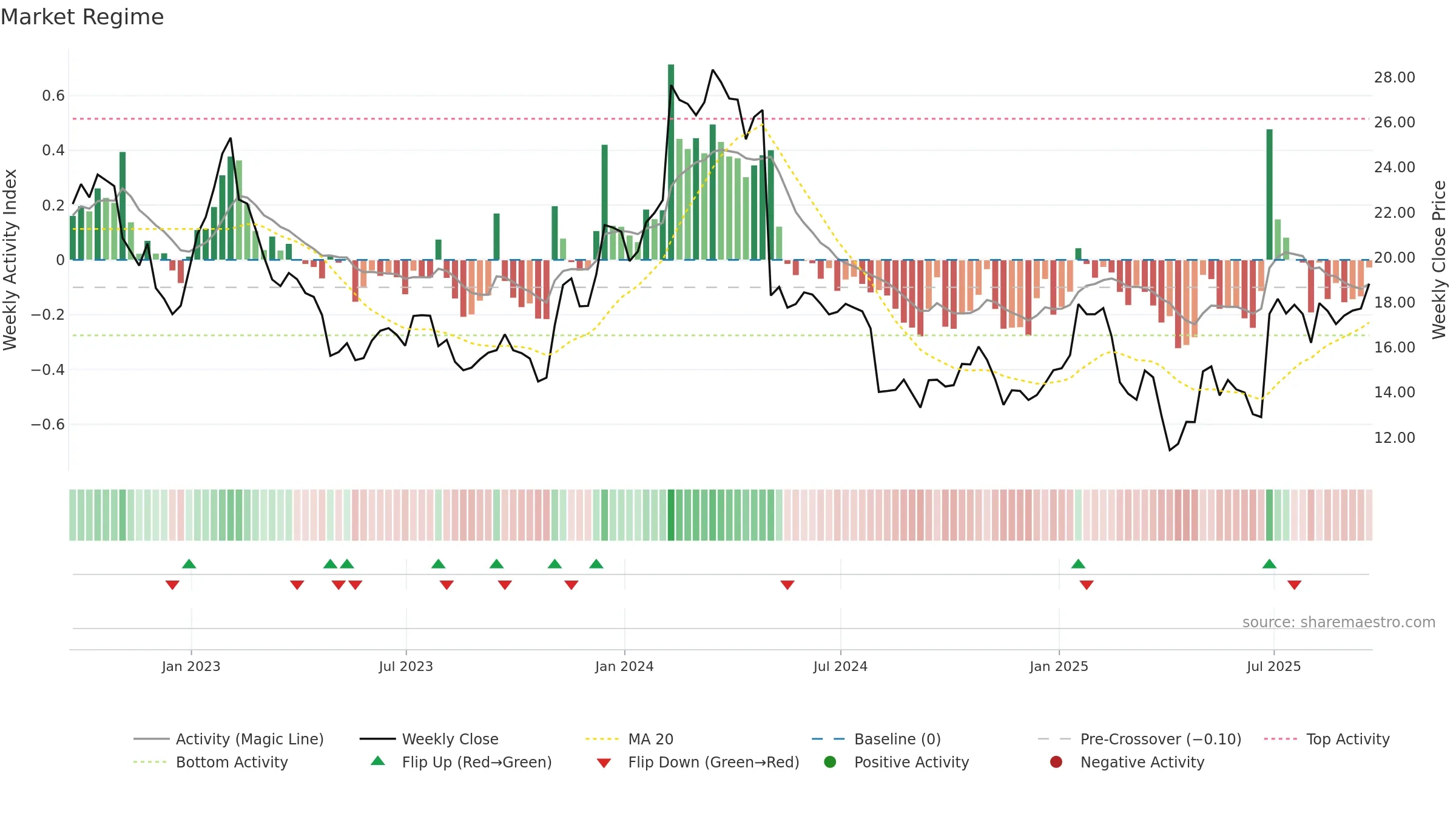Click the Jul 2024 axis label

pyautogui.click(x=840, y=666)
